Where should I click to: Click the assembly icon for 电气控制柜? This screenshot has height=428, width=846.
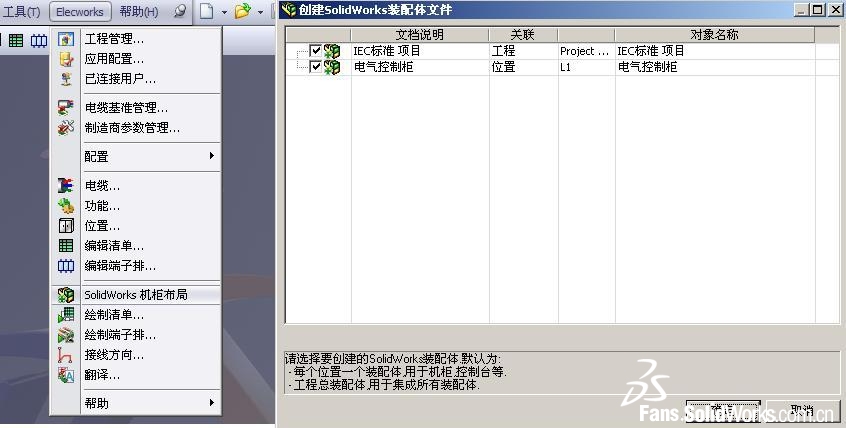pyautogui.click(x=332, y=67)
